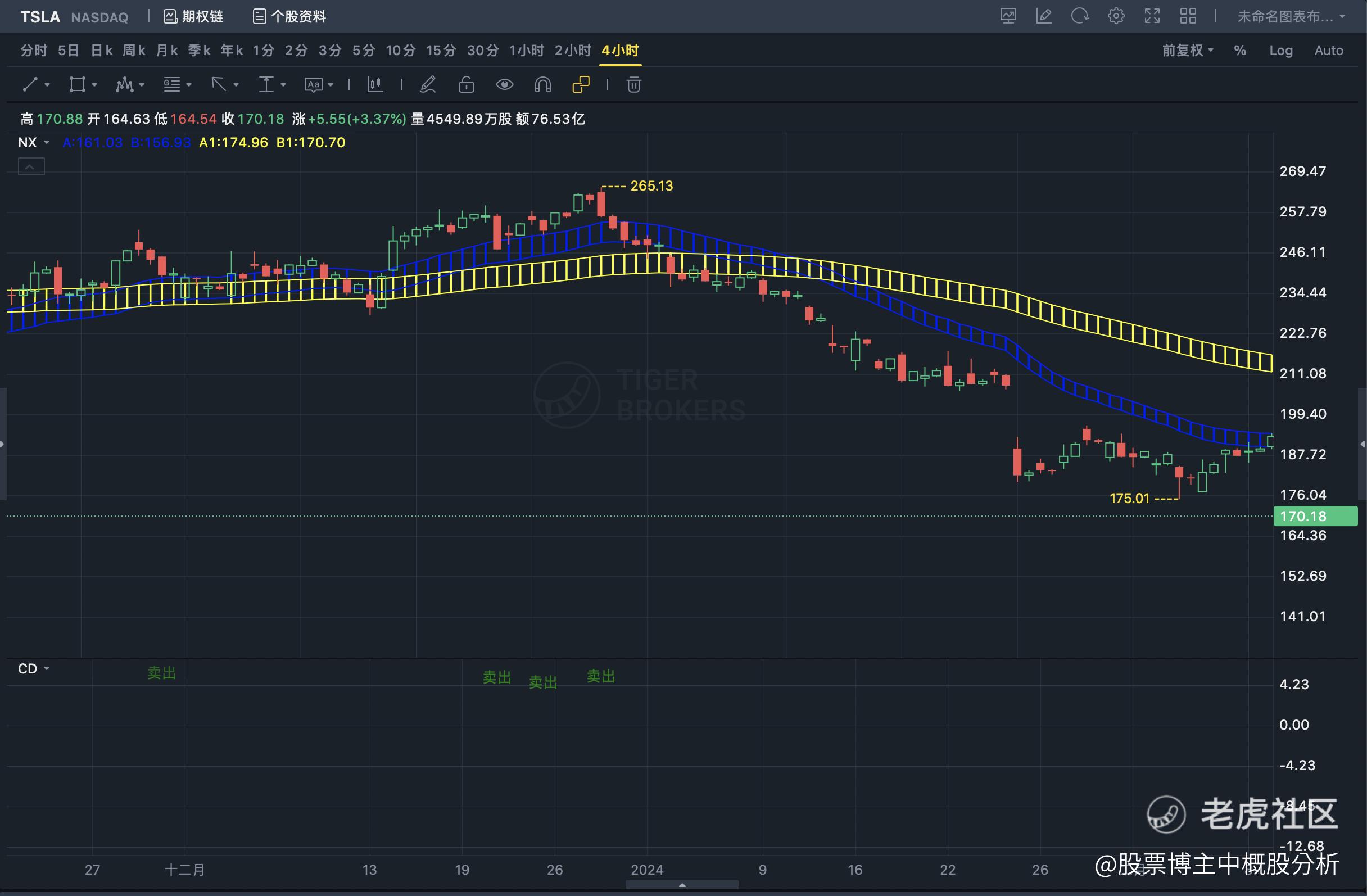This screenshot has width=1367, height=896.
Task: Open the 期权链 options chain
Action: [193, 17]
